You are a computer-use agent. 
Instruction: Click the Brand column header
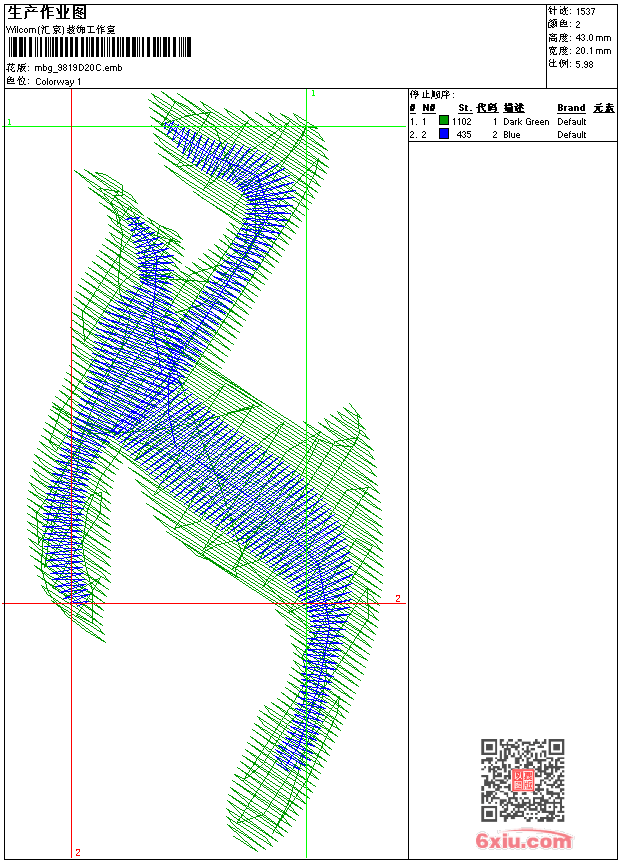(571, 108)
